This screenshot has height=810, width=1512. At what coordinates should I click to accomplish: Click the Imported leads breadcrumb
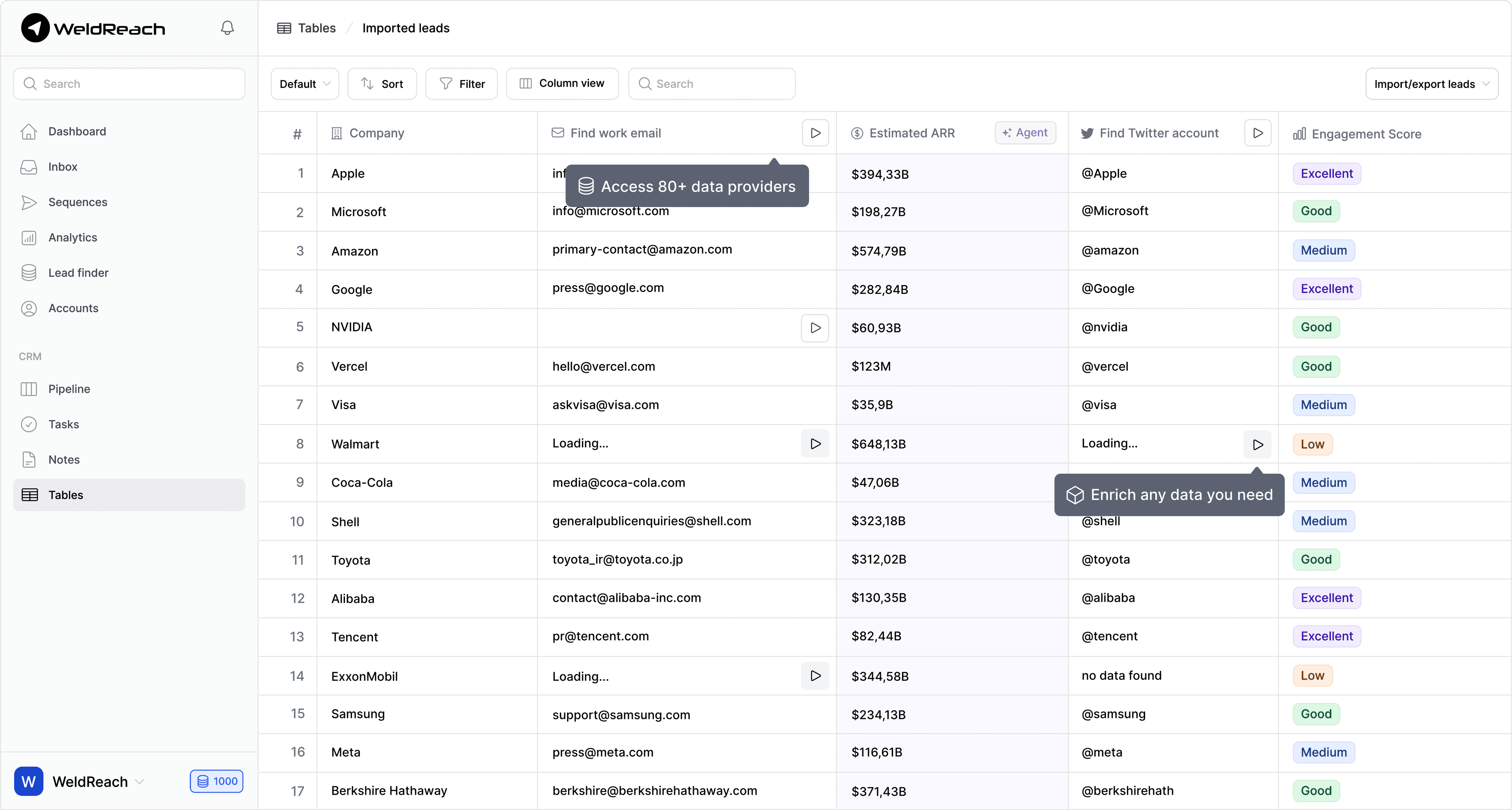coord(406,28)
